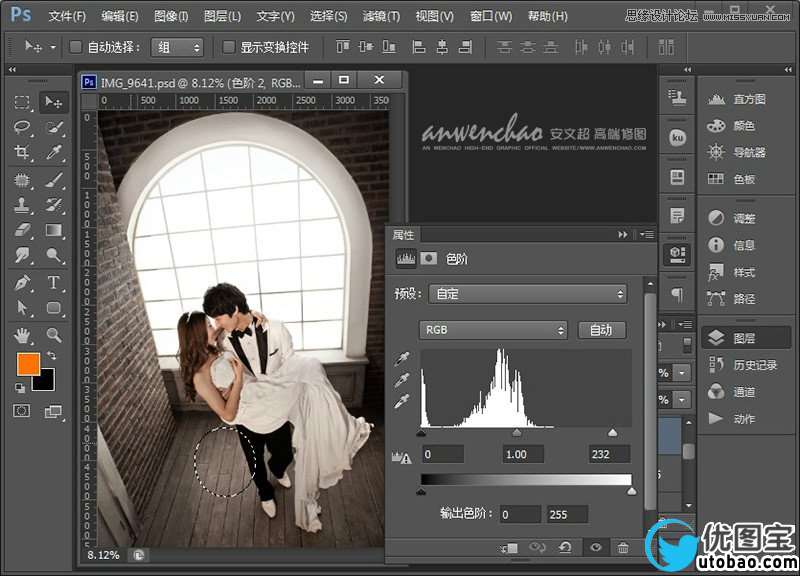Select the Rounded Rectangle shape tool

pyautogui.click(x=54, y=308)
